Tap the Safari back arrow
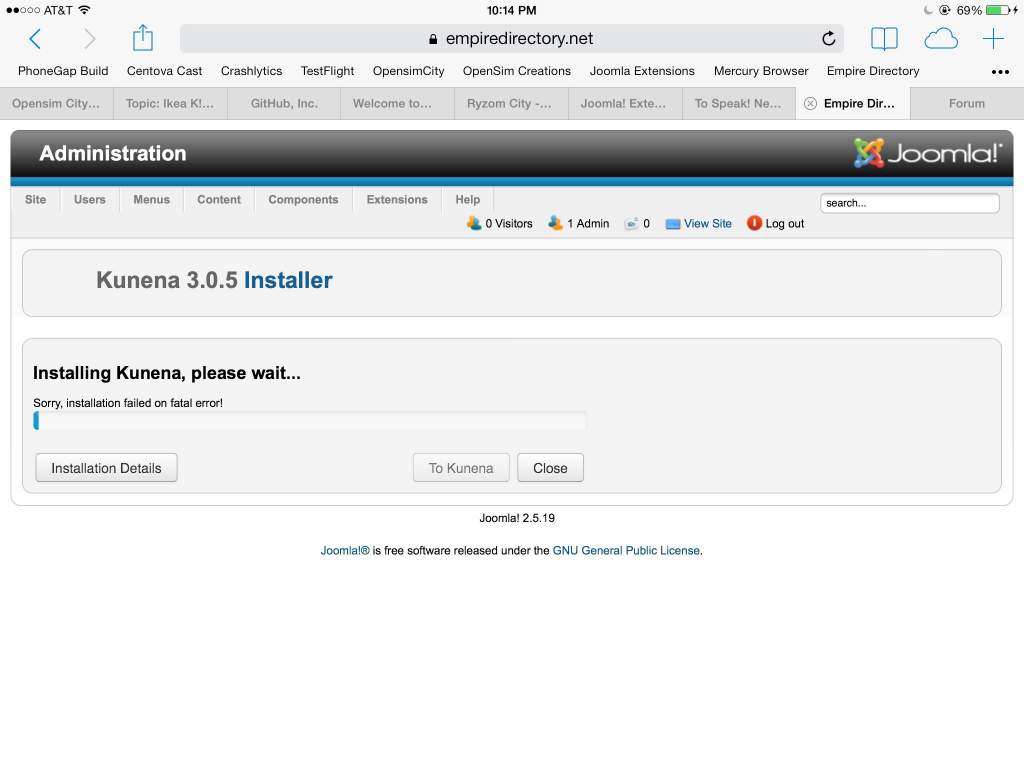This screenshot has width=1024, height=768. [x=35, y=39]
